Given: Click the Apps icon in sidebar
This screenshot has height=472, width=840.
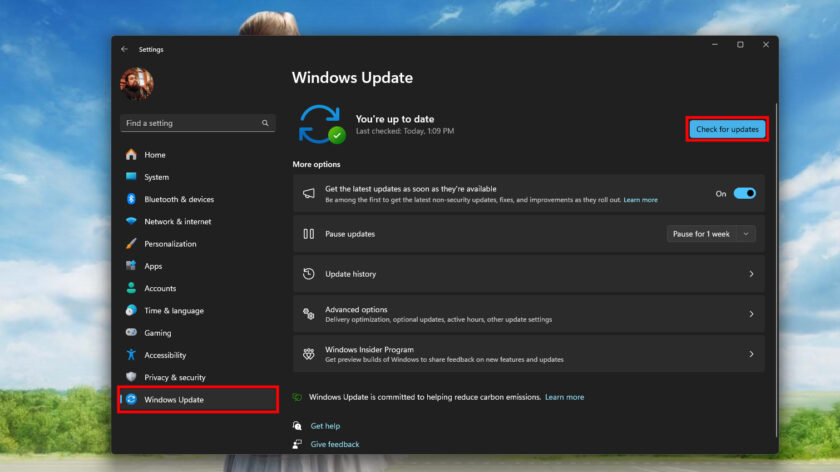Looking at the screenshot, I should click(131, 265).
